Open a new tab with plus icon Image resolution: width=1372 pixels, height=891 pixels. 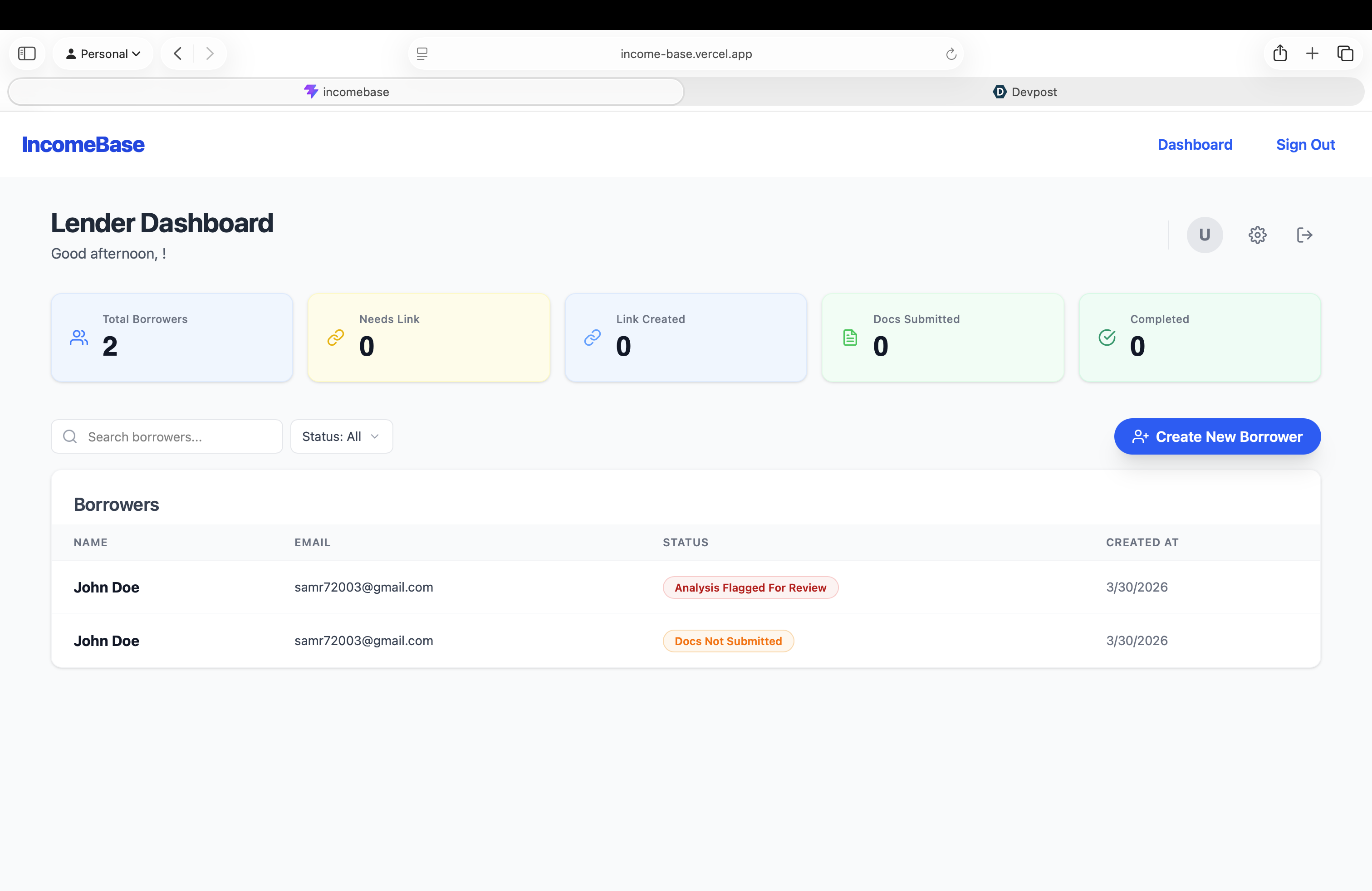coord(1312,54)
